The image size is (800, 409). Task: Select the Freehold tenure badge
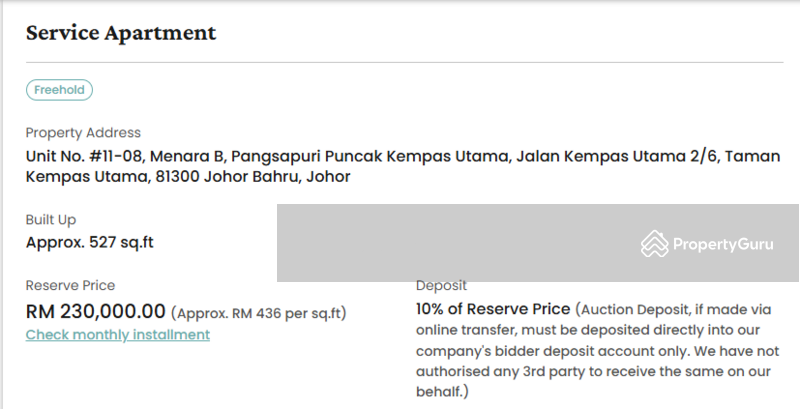[x=59, y=90]
